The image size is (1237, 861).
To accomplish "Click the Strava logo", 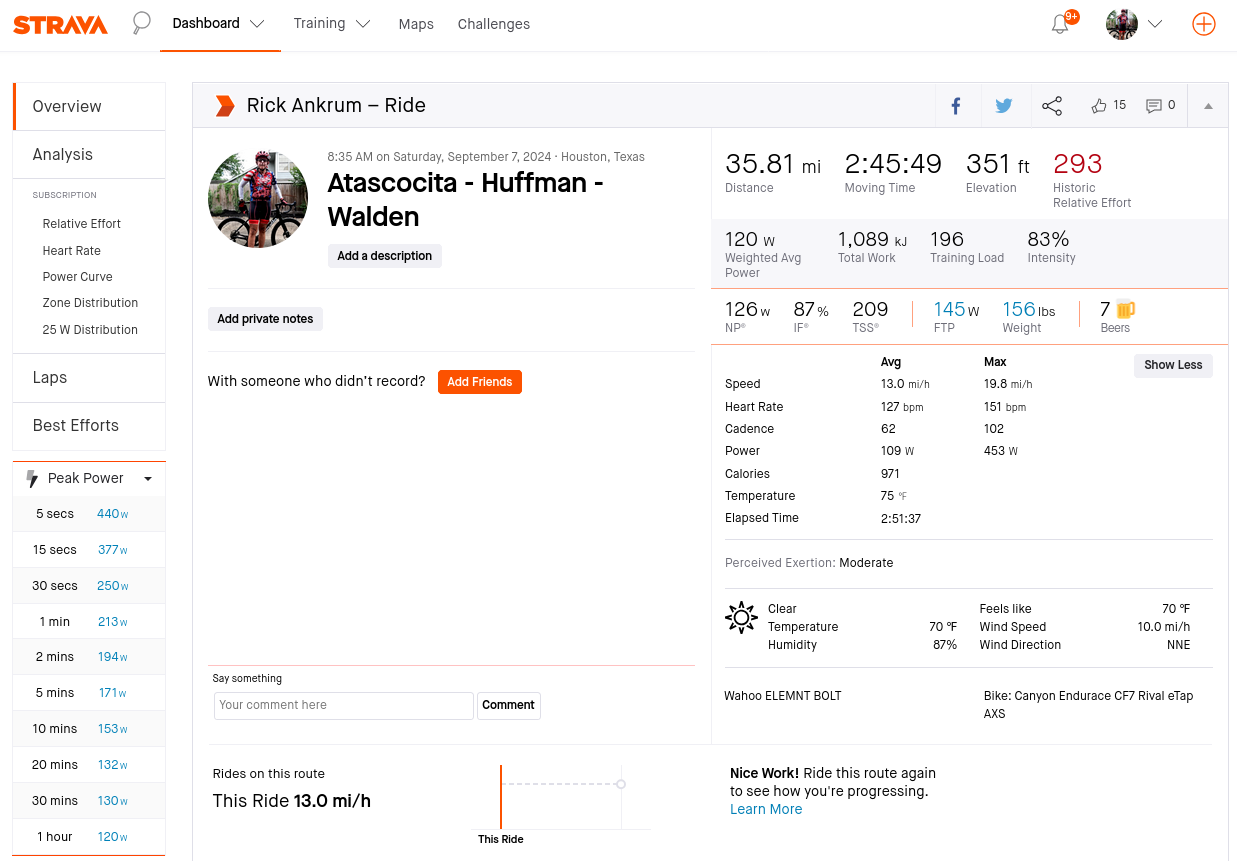I will [60, 25].
